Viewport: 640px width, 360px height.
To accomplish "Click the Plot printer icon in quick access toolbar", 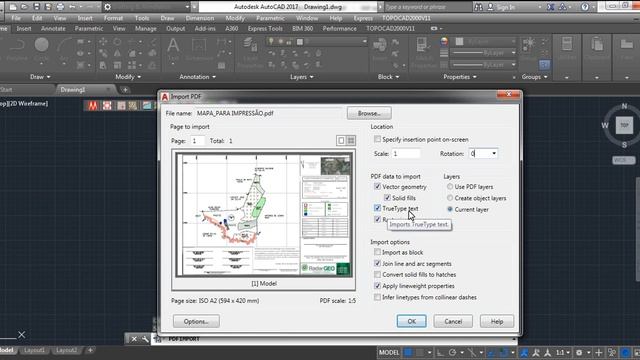I will tap(60, 7).
